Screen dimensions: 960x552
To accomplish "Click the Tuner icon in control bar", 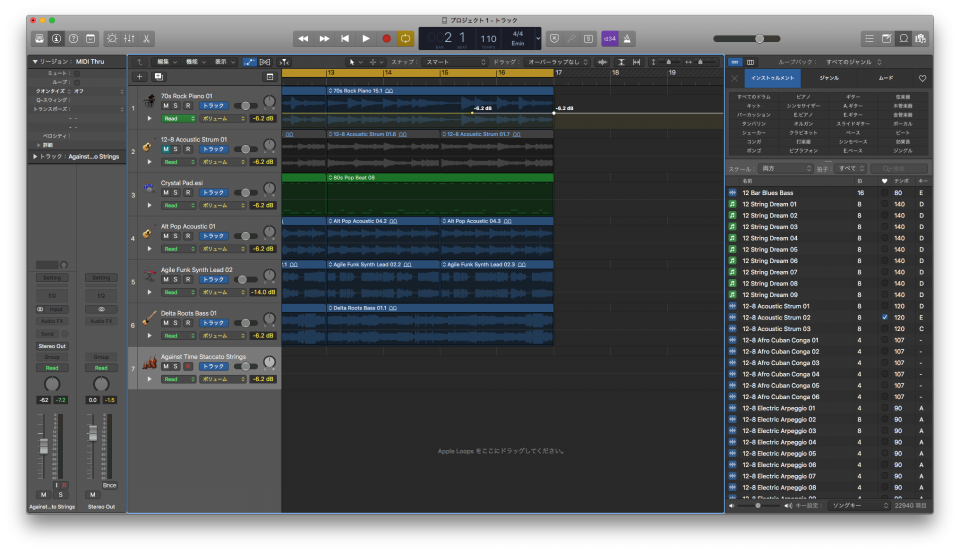I will coord(571,39).
